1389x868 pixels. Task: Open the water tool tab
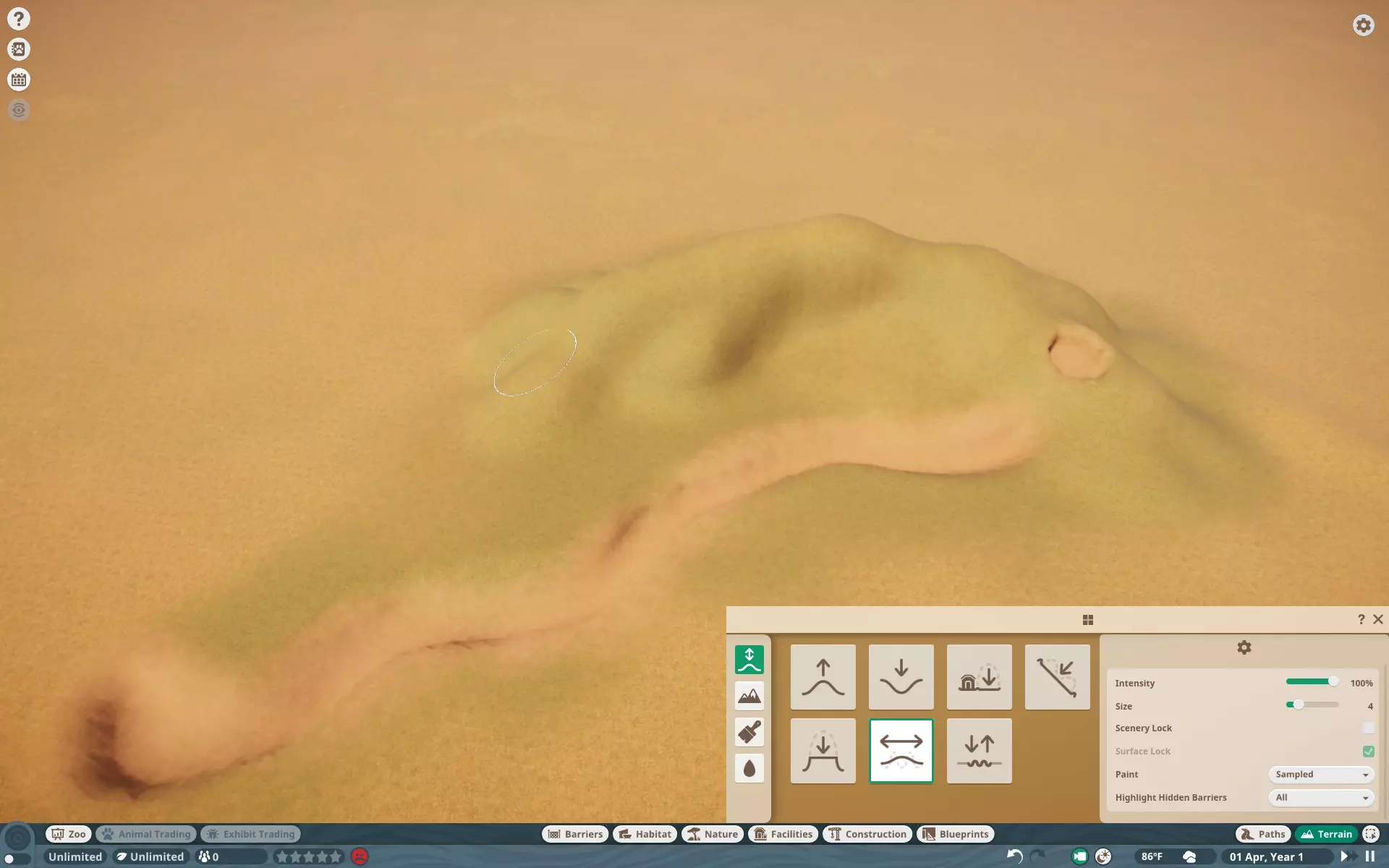(749, 768)
